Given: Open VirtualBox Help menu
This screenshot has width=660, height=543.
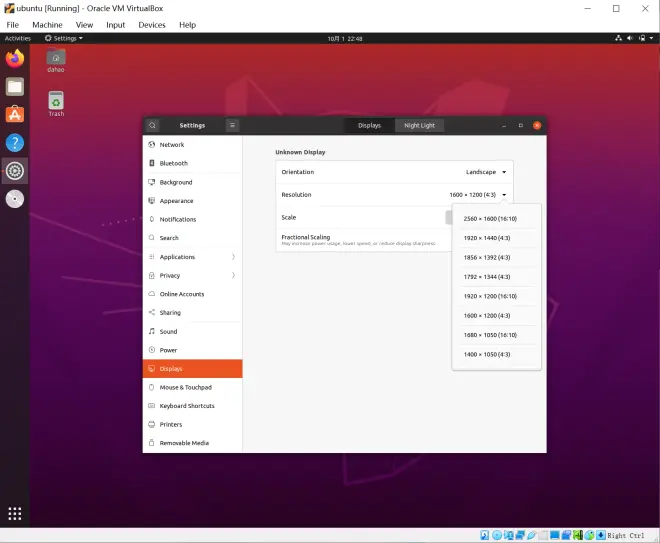Looking at the screenshot, I should tap(187, 25).
